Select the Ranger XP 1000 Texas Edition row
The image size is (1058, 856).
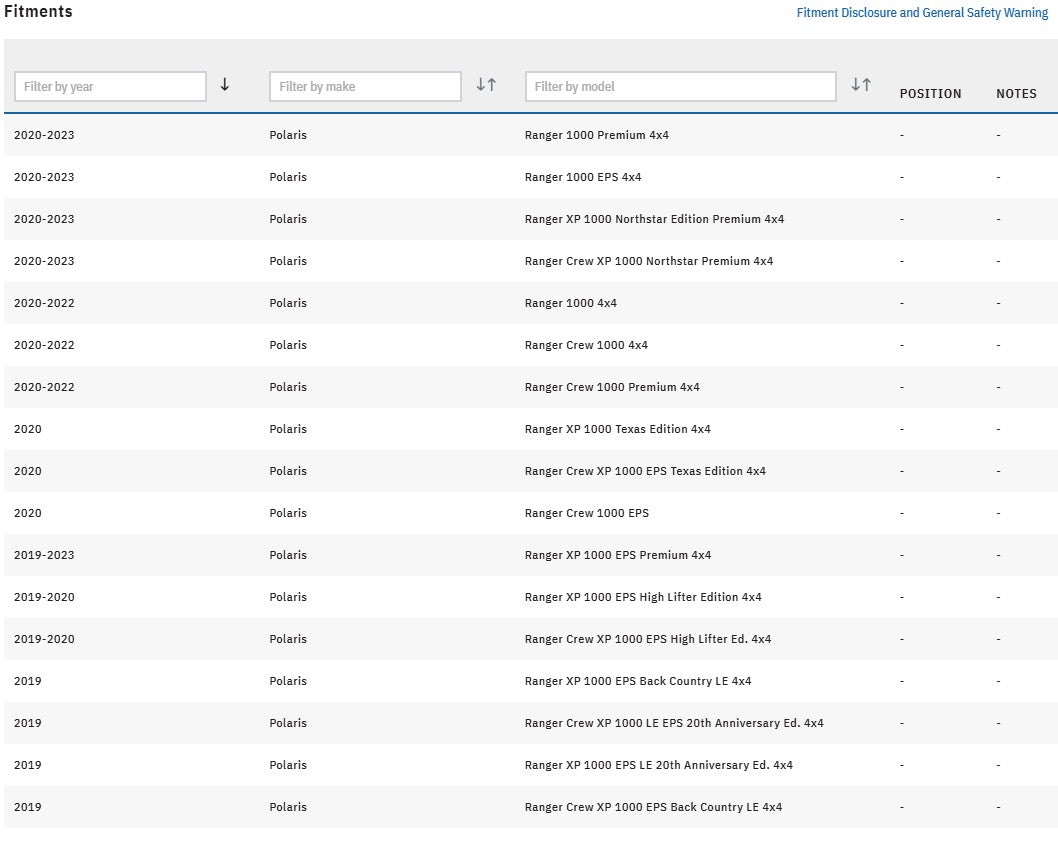click(x=617, y=429)
